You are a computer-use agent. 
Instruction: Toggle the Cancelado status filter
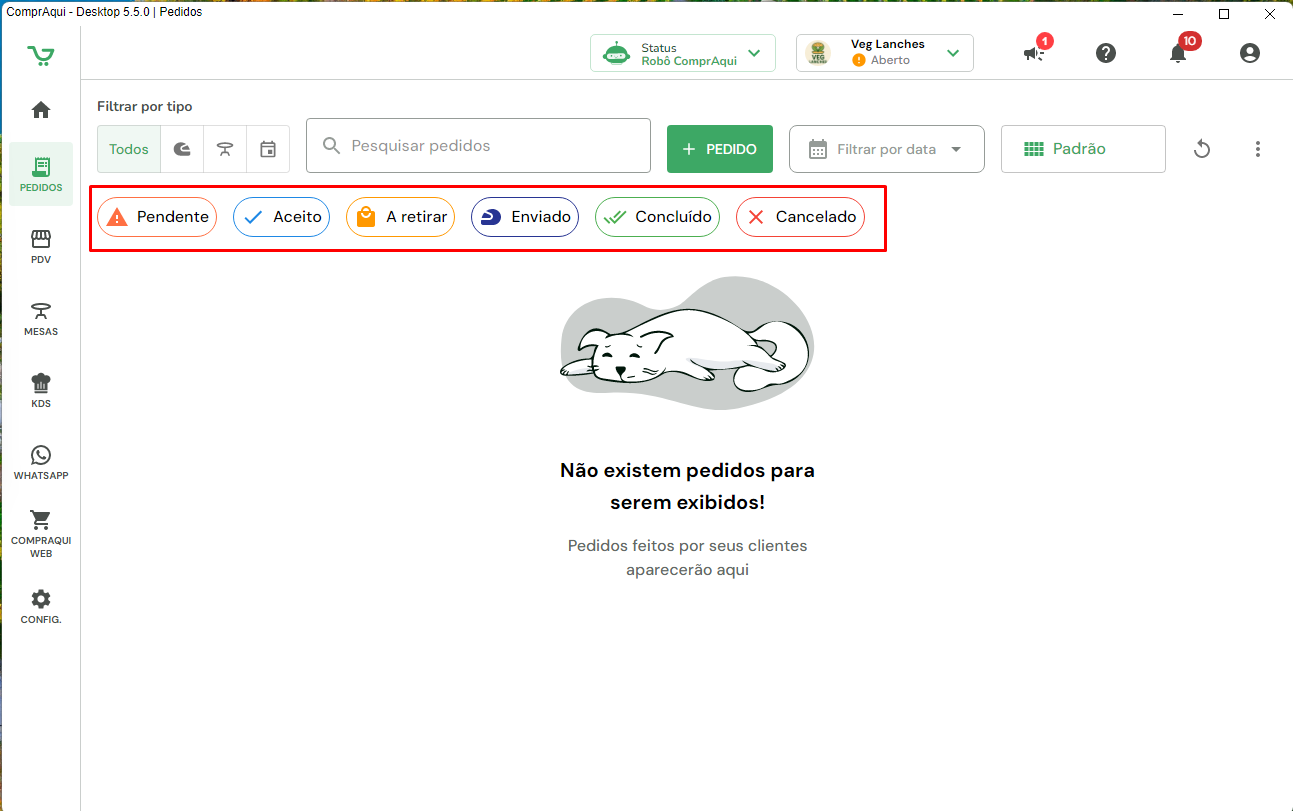[x=800, y=217]
